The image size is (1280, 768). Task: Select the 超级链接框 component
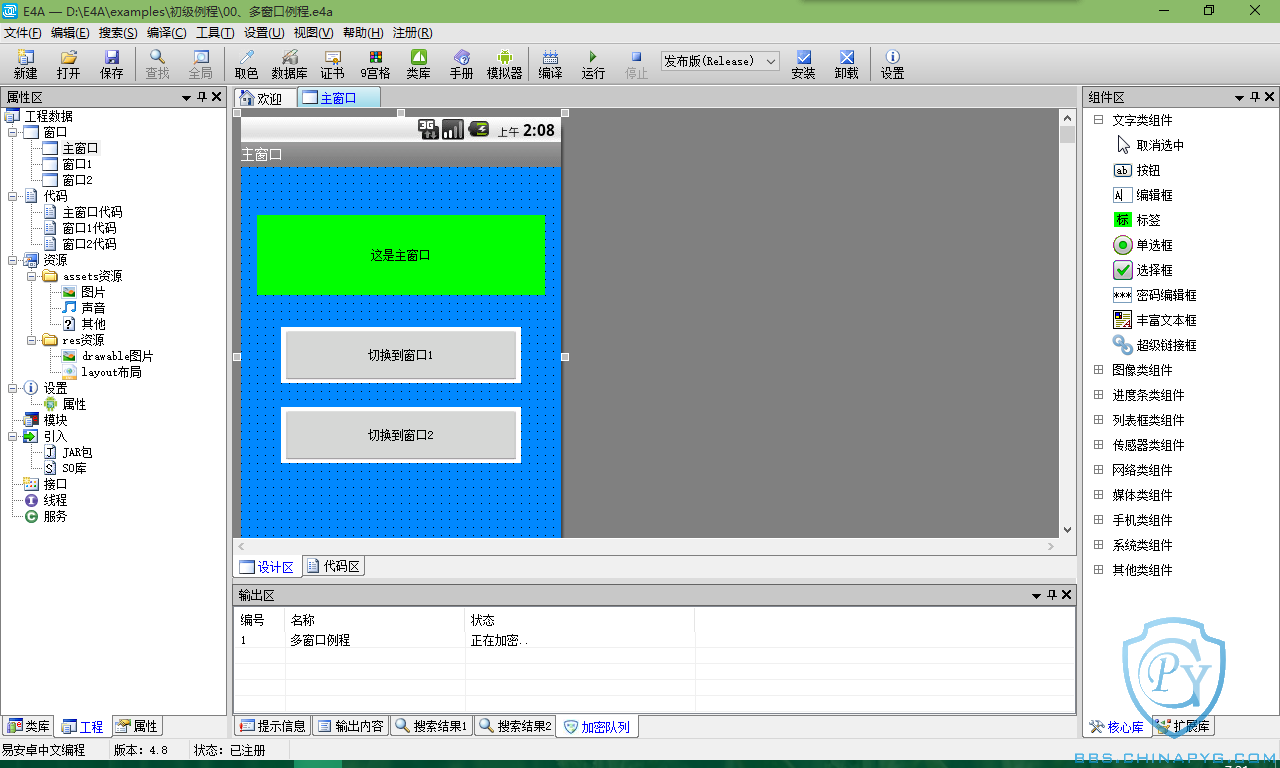pos(1155,345)
